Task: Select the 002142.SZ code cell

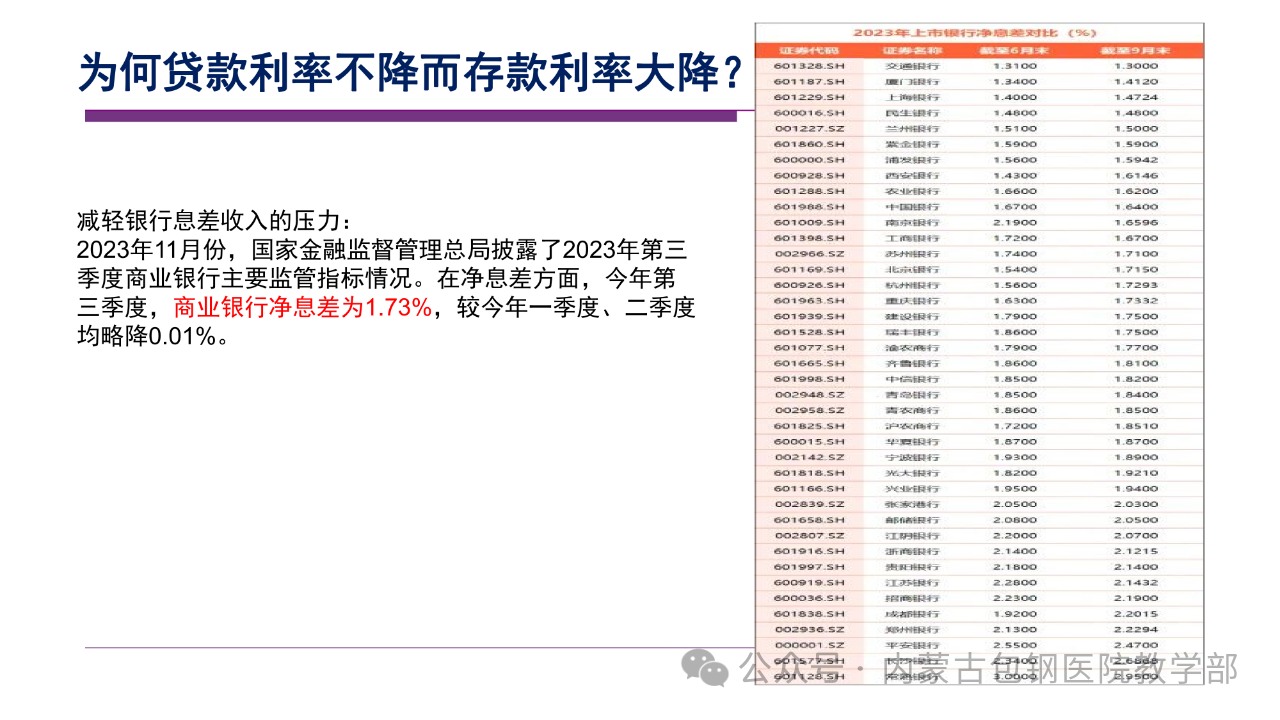Action: [809, 457]
